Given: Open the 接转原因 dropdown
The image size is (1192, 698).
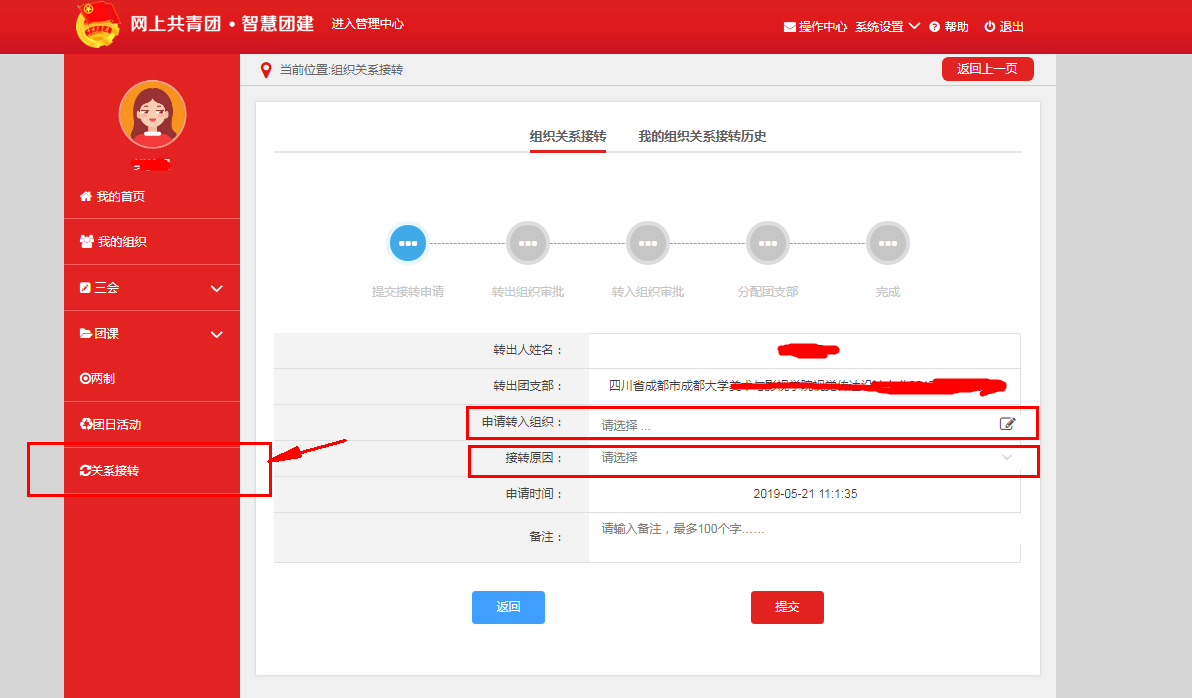Looking at the screenshot, I should pyautogui.click(x=804, y=458).
